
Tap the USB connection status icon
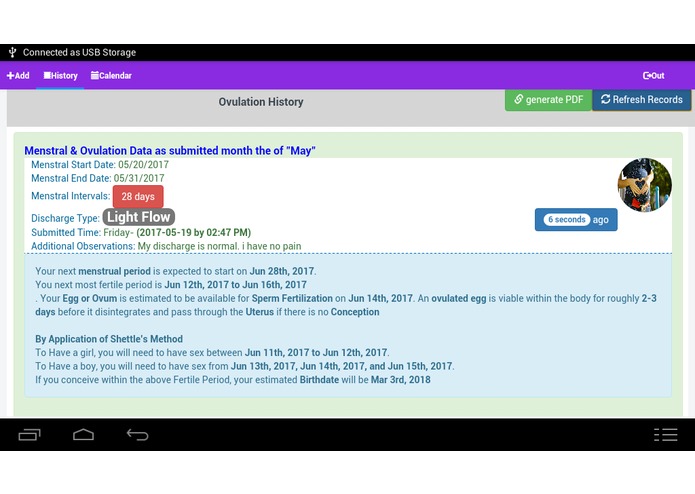12,52
